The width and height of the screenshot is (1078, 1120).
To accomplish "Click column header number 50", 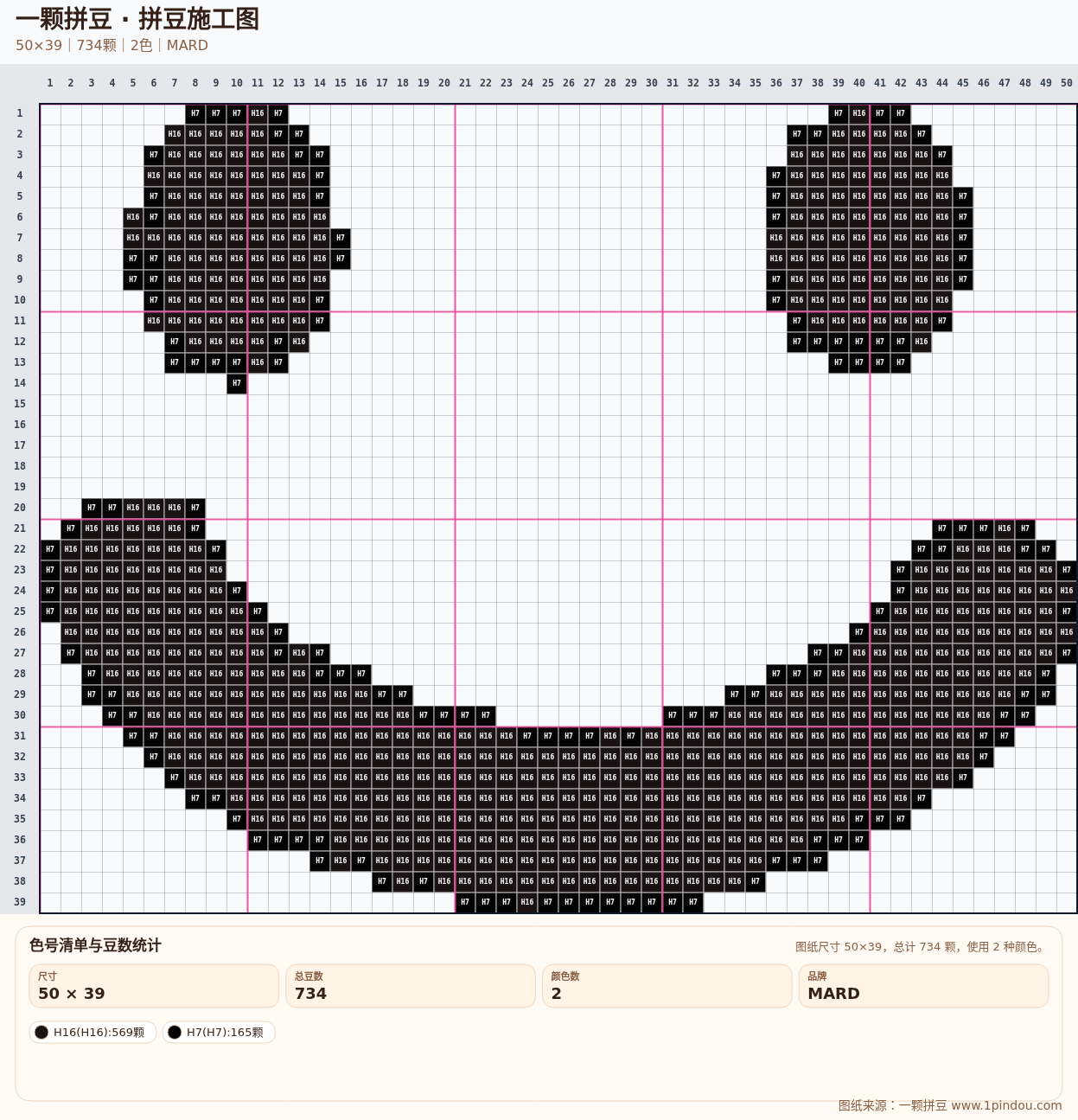I will coord(1067,83).
